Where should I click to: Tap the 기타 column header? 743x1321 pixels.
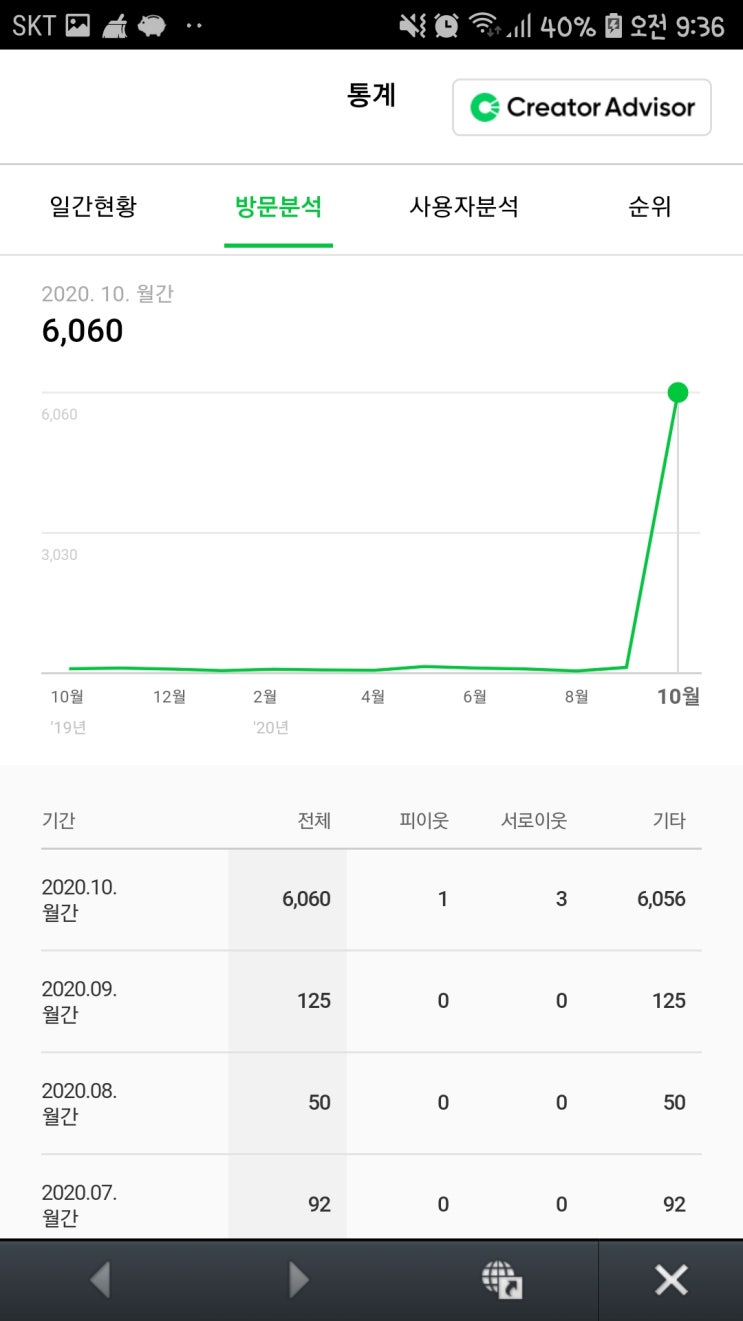[x=669, y=821]
